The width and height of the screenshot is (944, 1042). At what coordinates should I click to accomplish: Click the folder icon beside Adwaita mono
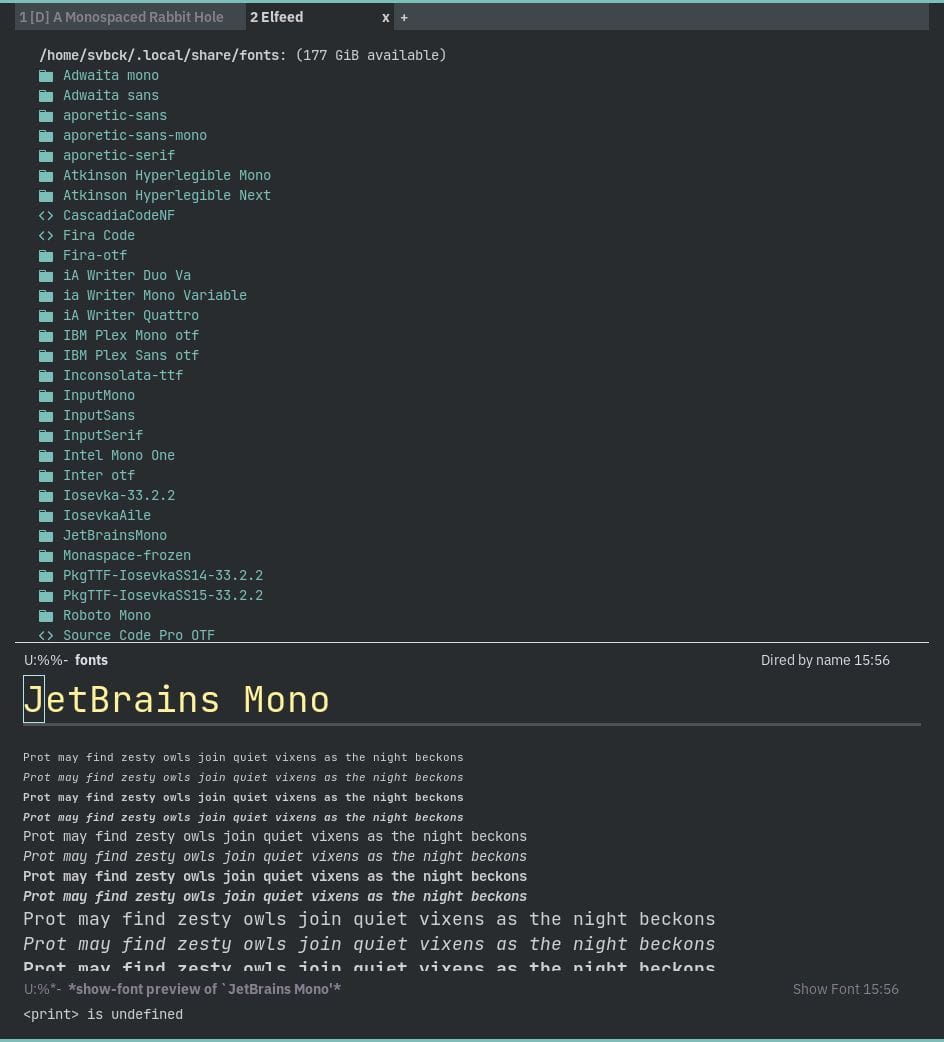coord(45,76)
